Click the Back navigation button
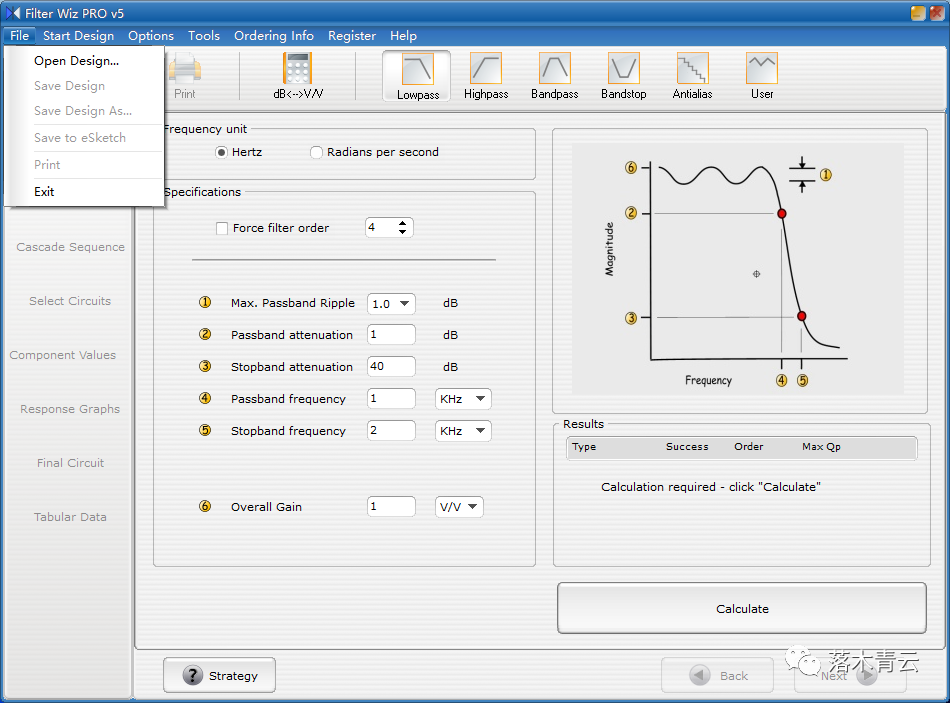The height and width of the screenshot is (703, 950). coord(717,675)
